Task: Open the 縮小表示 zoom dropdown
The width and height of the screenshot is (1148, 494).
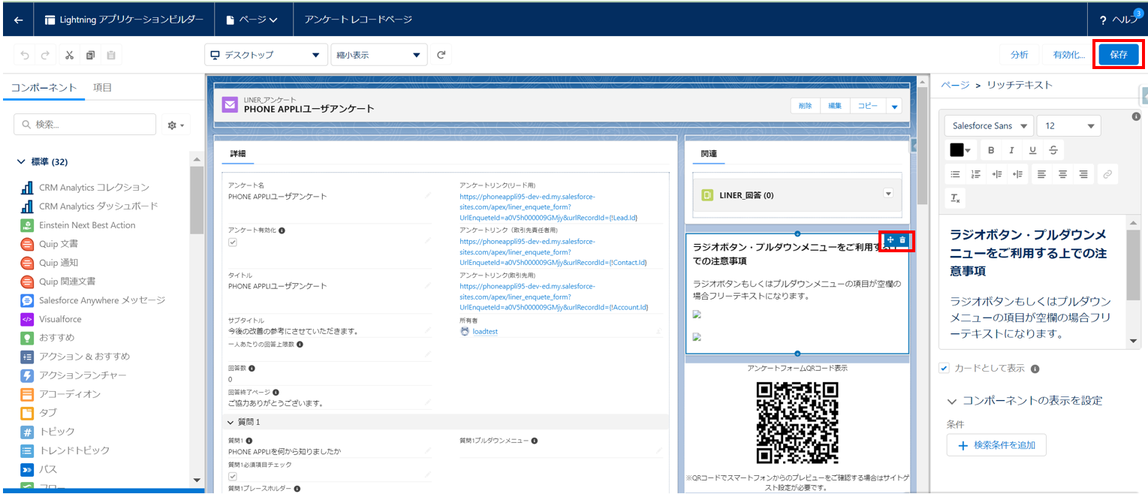Action: (378, 55)
